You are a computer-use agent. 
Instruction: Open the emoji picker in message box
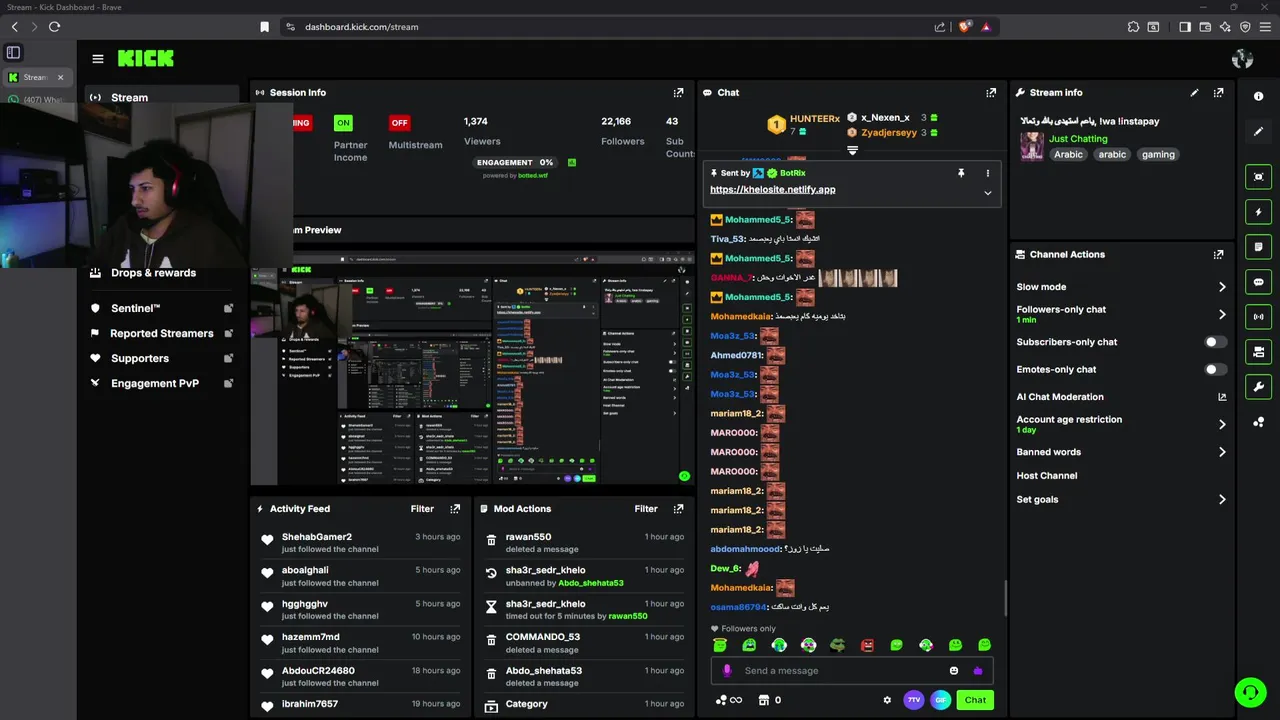pos(954,671)
